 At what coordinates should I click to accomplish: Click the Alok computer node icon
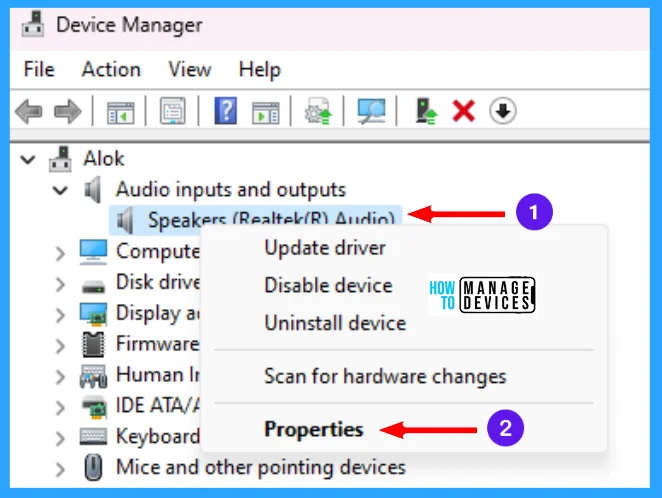pyautogui.click(x=60, y=159)
